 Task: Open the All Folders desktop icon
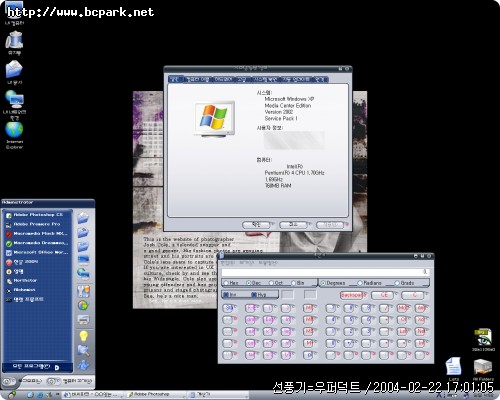tap(483, 368)
